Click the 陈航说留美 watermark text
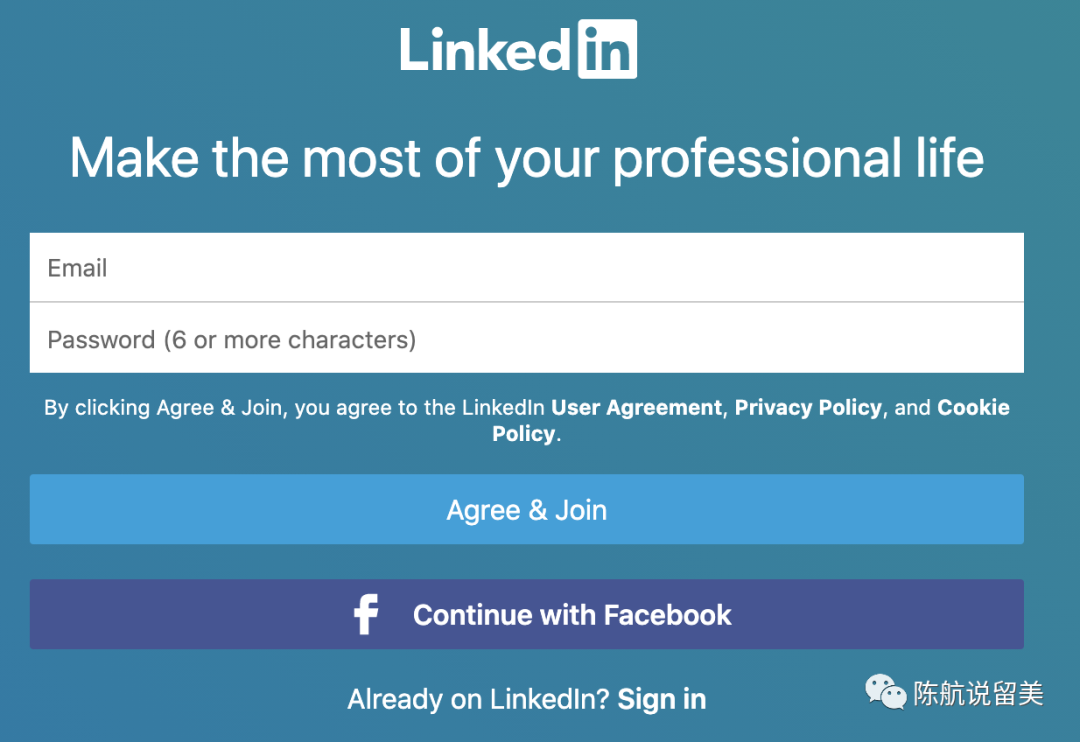The width and height of the screenshot is (1080, 742). pyautogui.click(x=977, y=693)
